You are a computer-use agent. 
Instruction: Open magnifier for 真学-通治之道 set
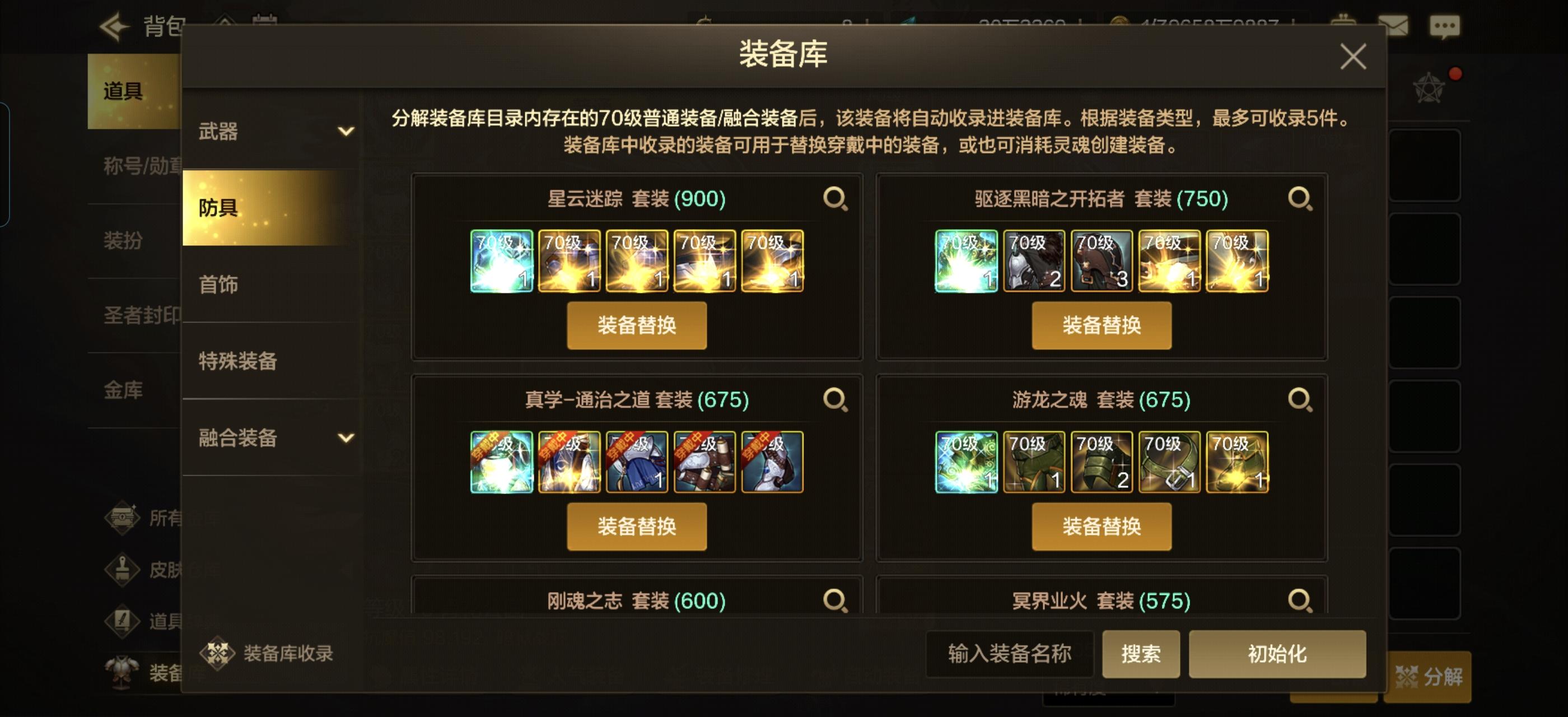pos(835,400)
